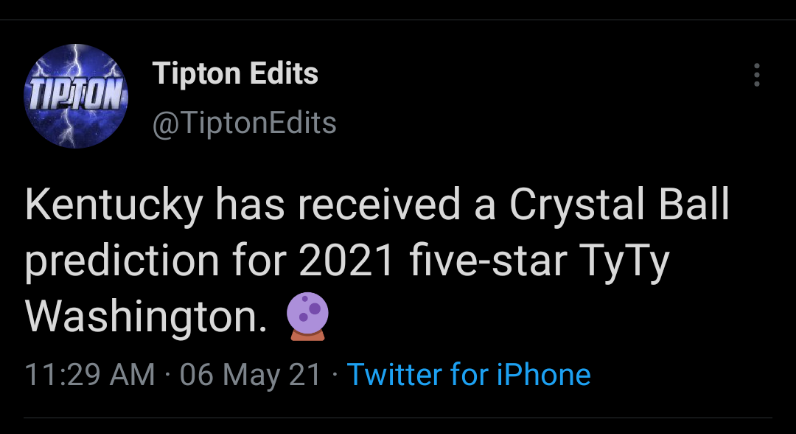The width and height of the screenshot is (796, 434).
Task: Open the @TiptonEdits handle
Action: pyautogui.click(x=244, y=123)
